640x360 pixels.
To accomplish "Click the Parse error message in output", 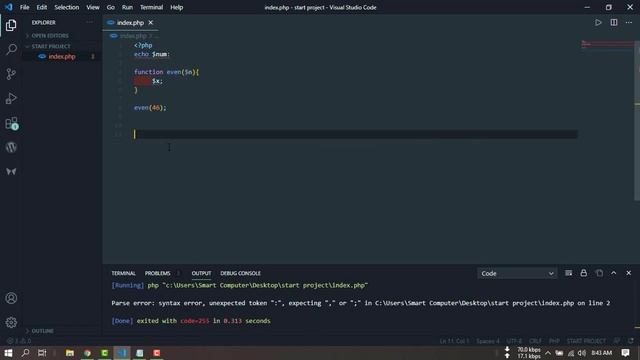I will point(360,303).
